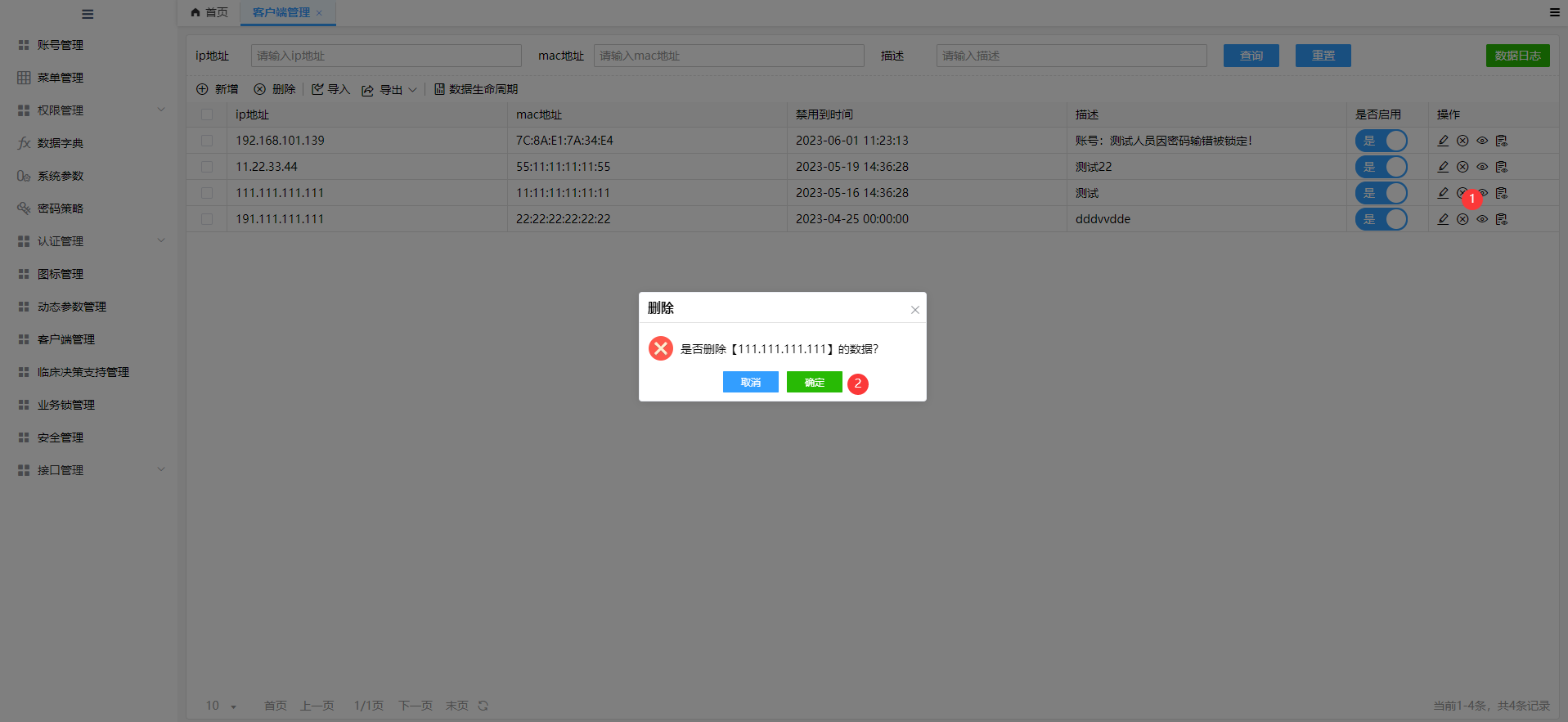Open the top-right hamburger menu icon
The width and height of the screenshot is (1568, 722).
click(x=1554, y=12)
